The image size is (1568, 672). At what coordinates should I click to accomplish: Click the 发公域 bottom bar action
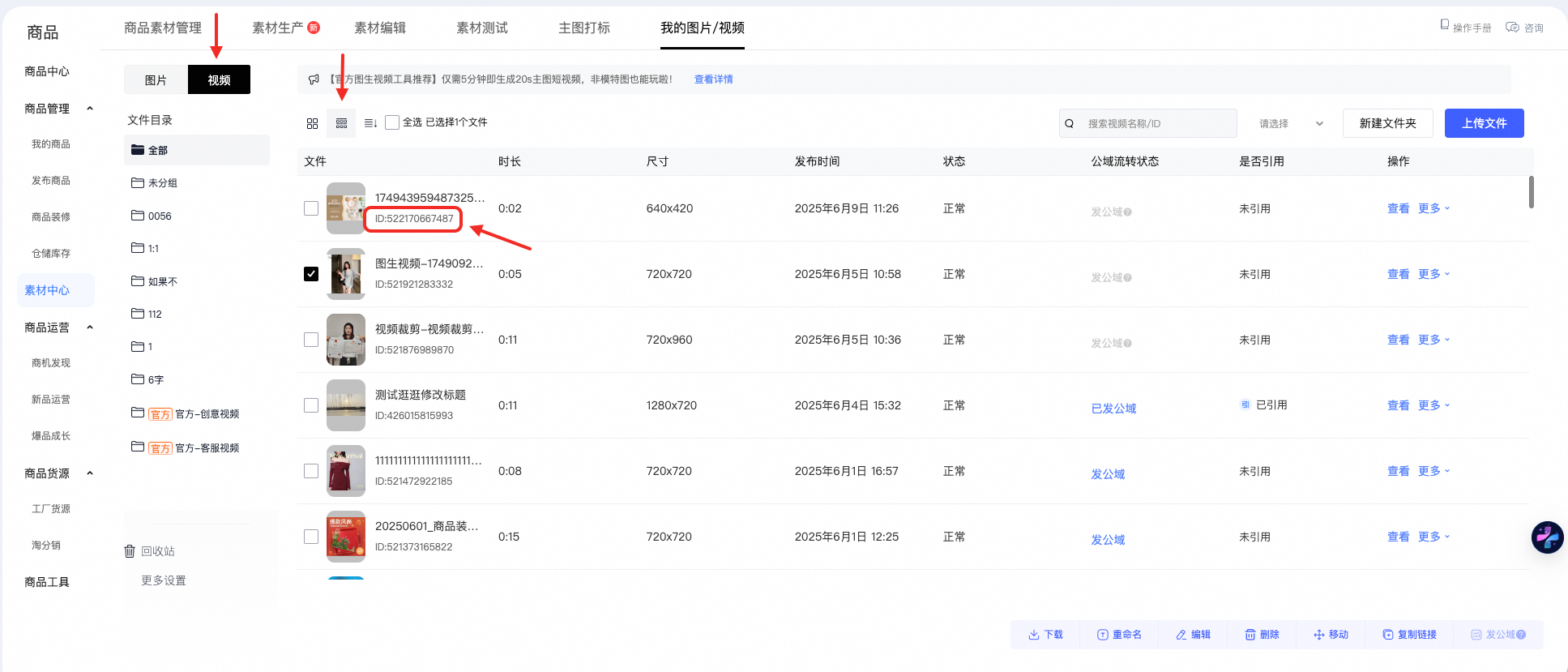click(x=1498, y=635)
